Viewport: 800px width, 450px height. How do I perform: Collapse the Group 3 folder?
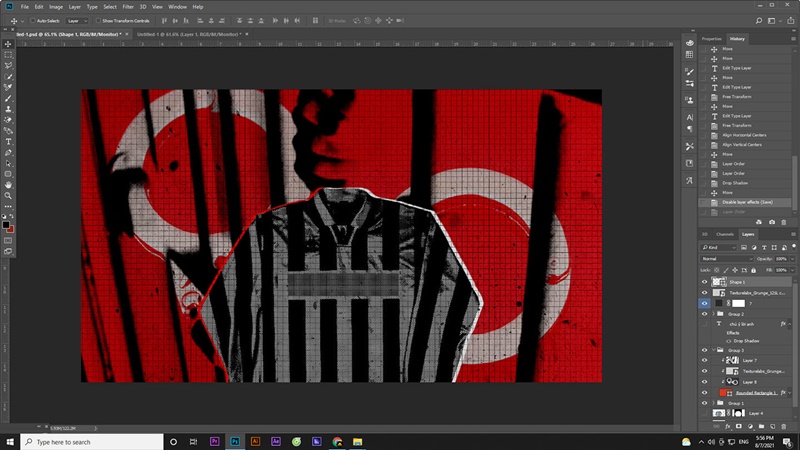[x=713, y=350]
